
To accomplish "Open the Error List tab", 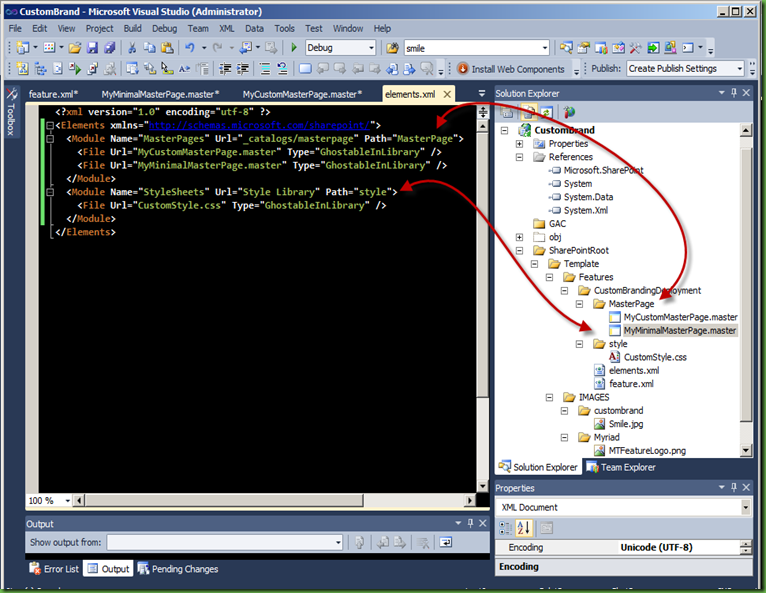I will click(x=54, y=569).
